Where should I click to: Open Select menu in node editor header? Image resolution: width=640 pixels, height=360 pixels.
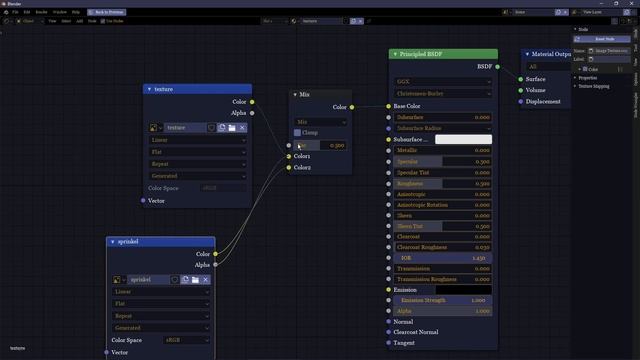point(66,21)
